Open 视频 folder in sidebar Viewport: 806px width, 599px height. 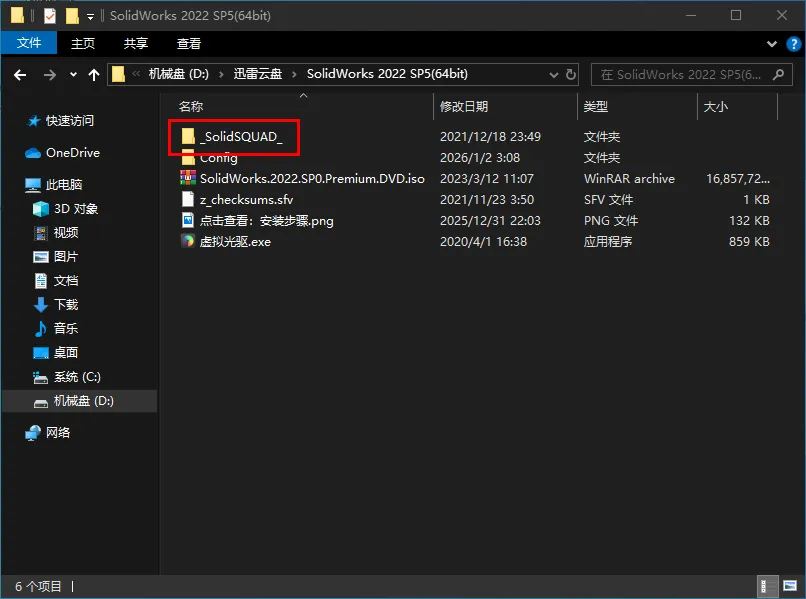click(66, 233)
